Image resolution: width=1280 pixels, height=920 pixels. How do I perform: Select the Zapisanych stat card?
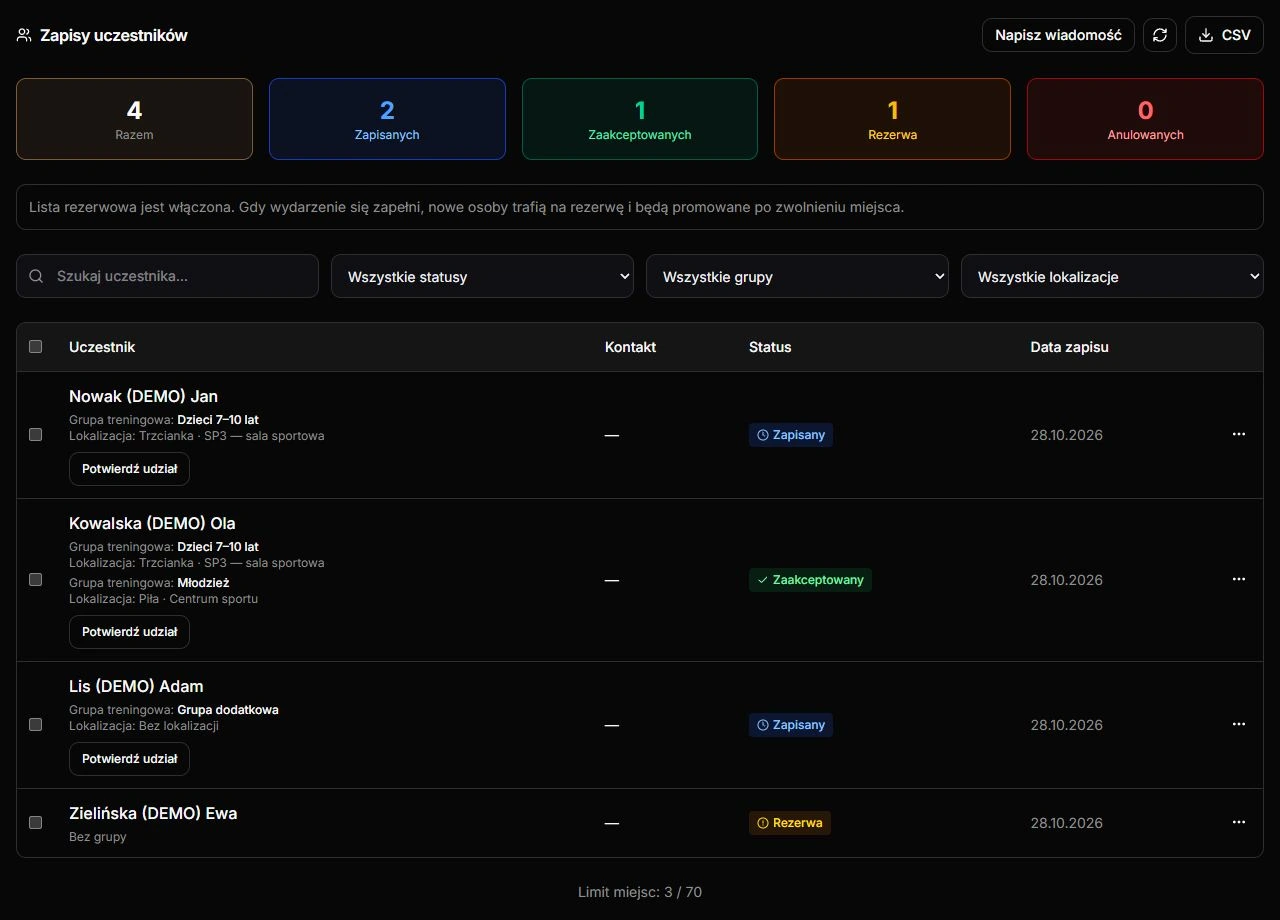(x=387, y=119)
